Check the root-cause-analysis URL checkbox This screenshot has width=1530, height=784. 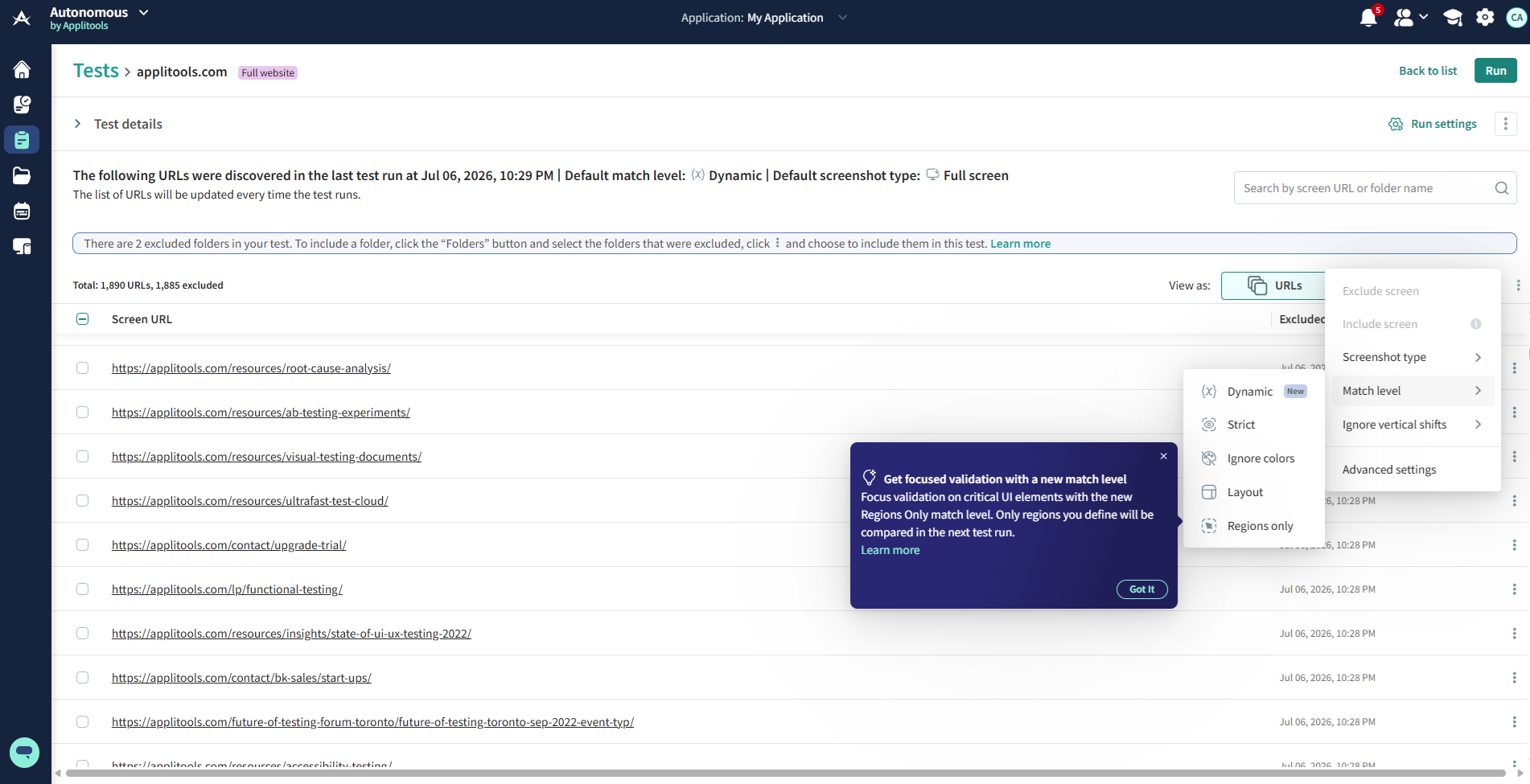pyautogui.click(x=82, y=368)
